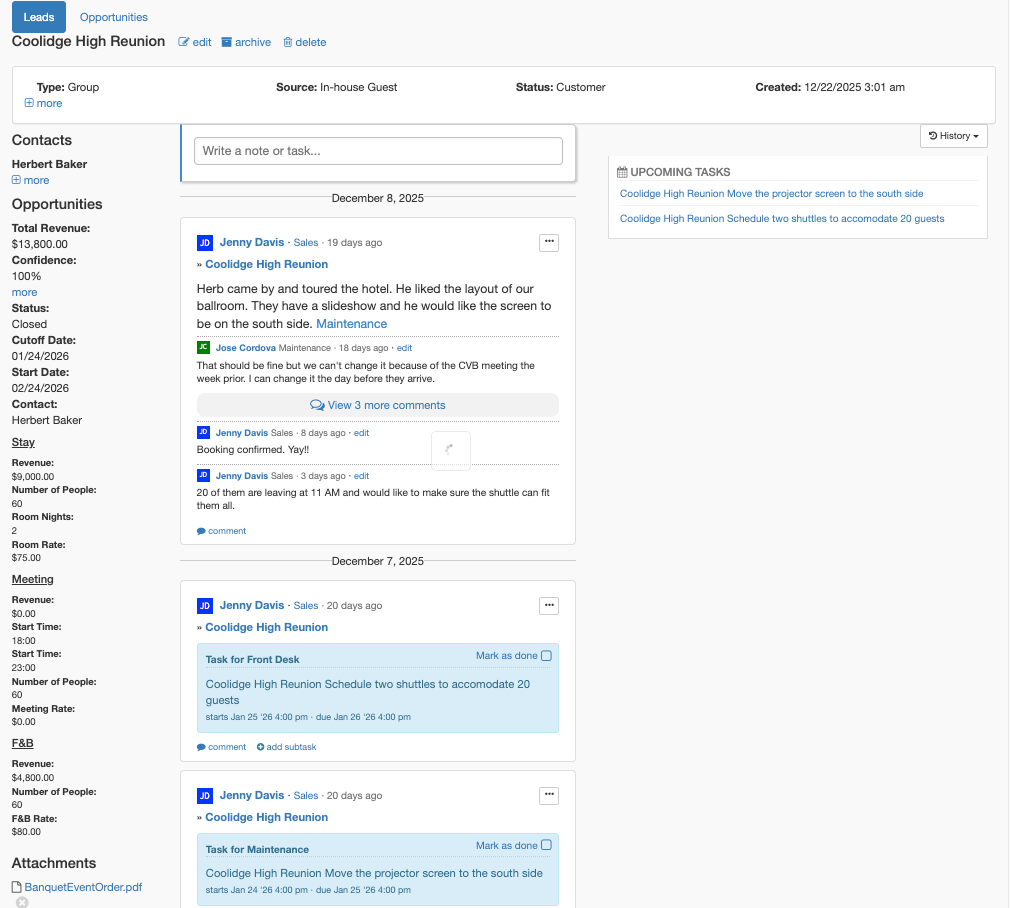The height and width of the screenshot is (908, 1010).
Task: Check Mark as done for Front Desk task
Action: pos(546,656)
